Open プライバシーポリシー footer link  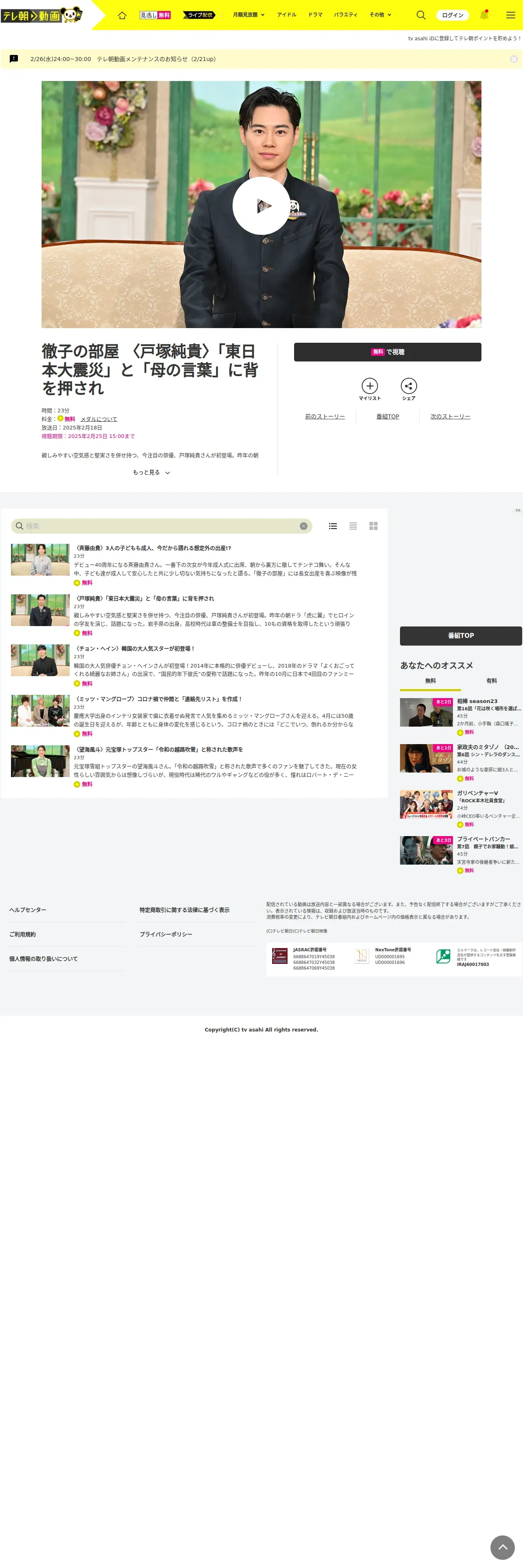click(166, 934)
